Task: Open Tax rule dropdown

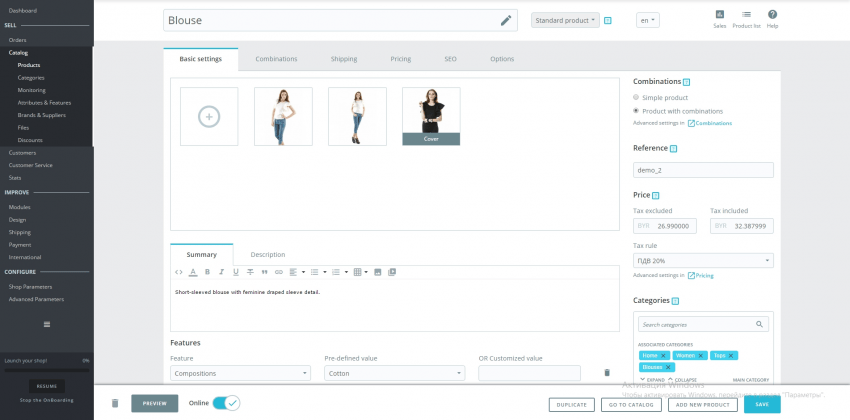Action: pyautogui.click(x=703, y=261)
